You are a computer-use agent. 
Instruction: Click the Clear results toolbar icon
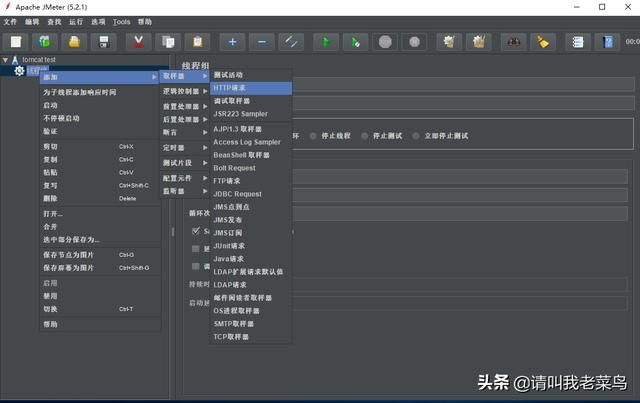point(449,42)
